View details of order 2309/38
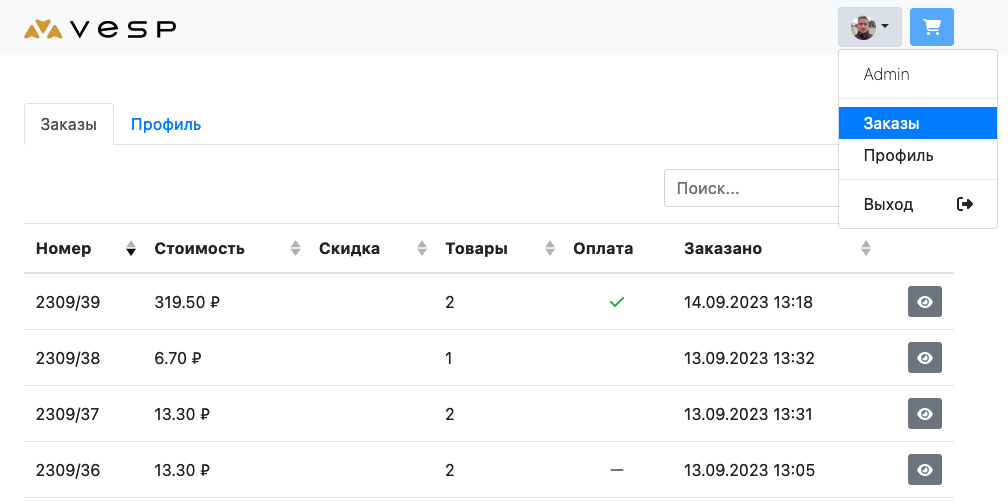 click(924, 357)
